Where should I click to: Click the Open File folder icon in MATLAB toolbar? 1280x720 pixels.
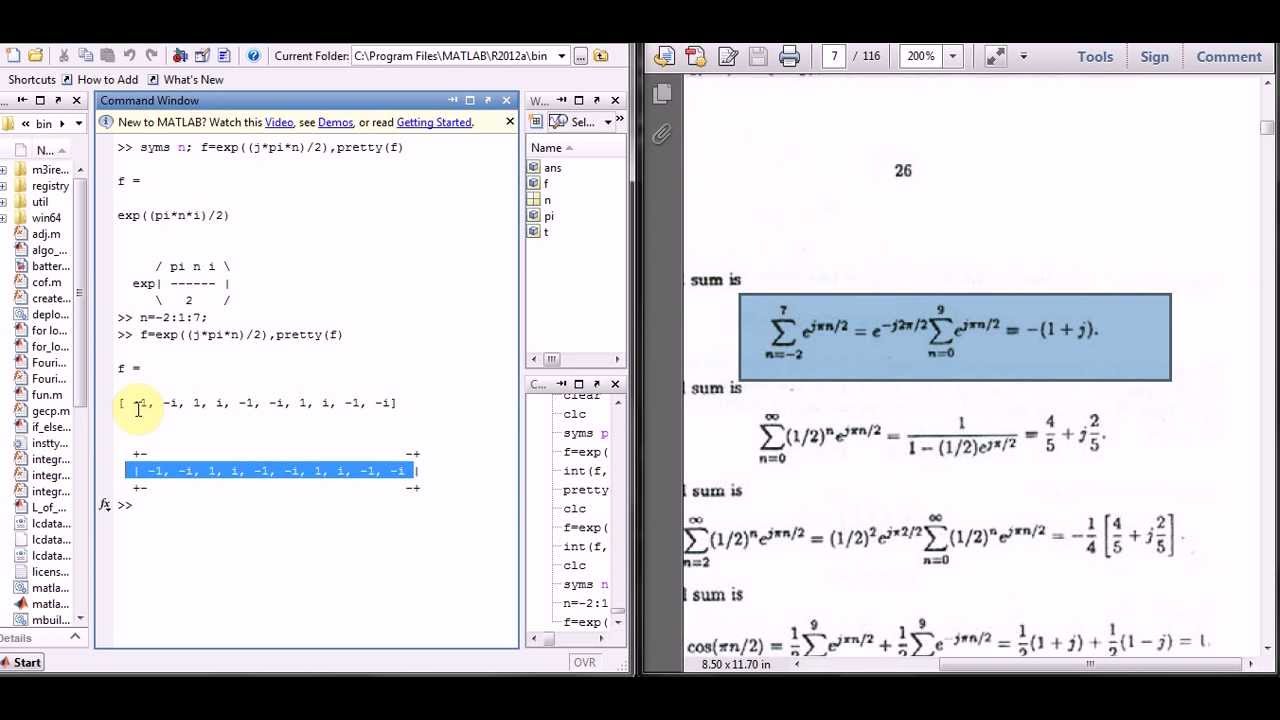tap(36, 56)
